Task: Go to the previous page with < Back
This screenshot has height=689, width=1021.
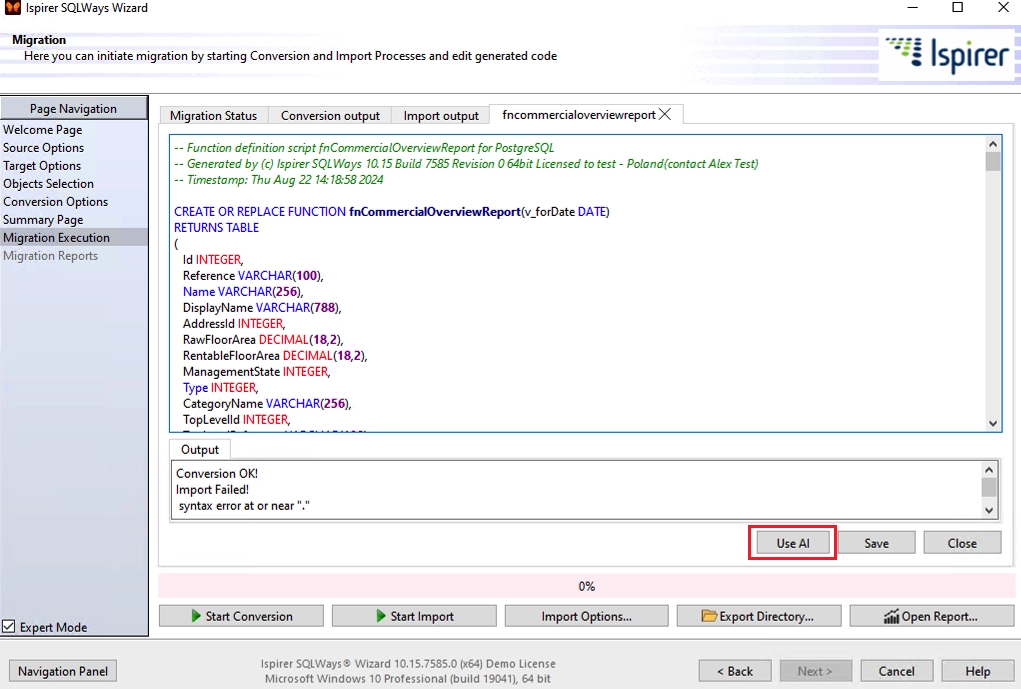Action: pos(734,671)
